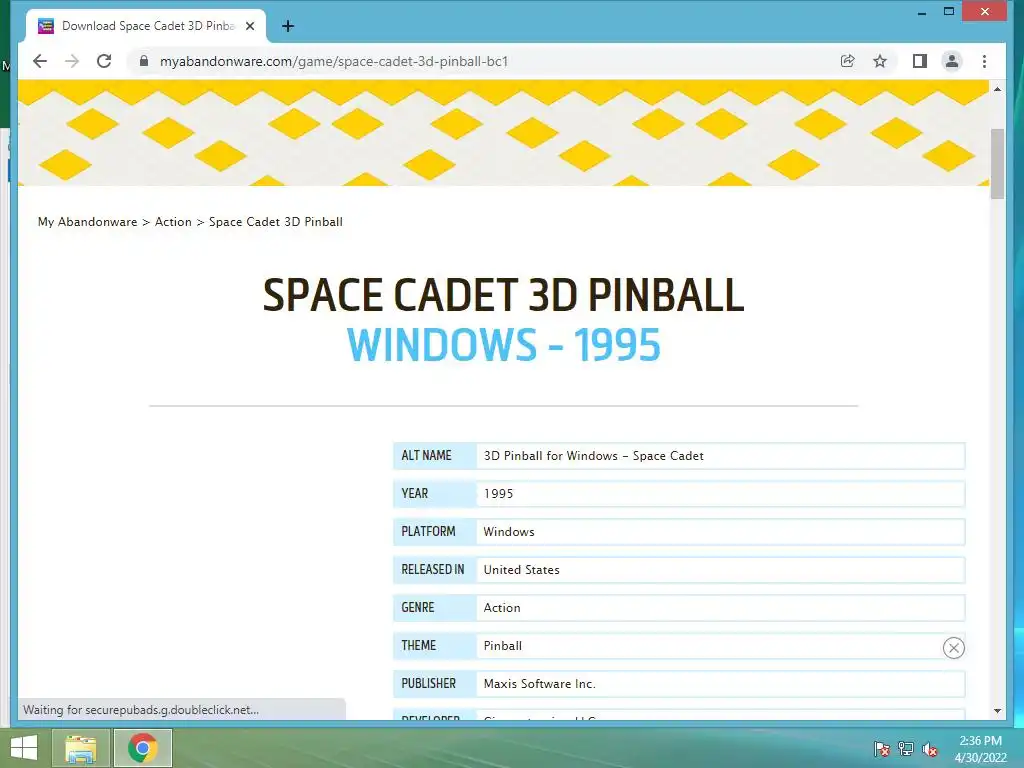Close the Download Space Cadet tab
The image size is (1024, 768).
(x=250, y=26)
